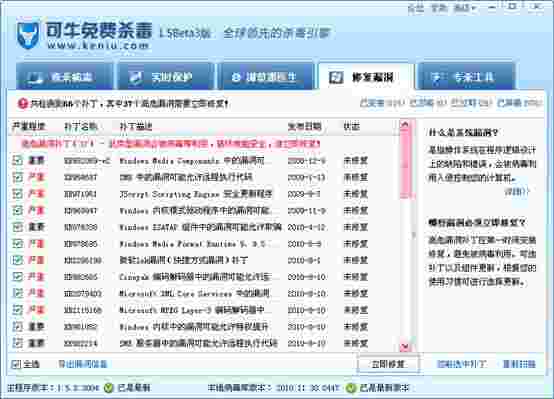Sort by the 严重程度 column header

pos(29,127)
